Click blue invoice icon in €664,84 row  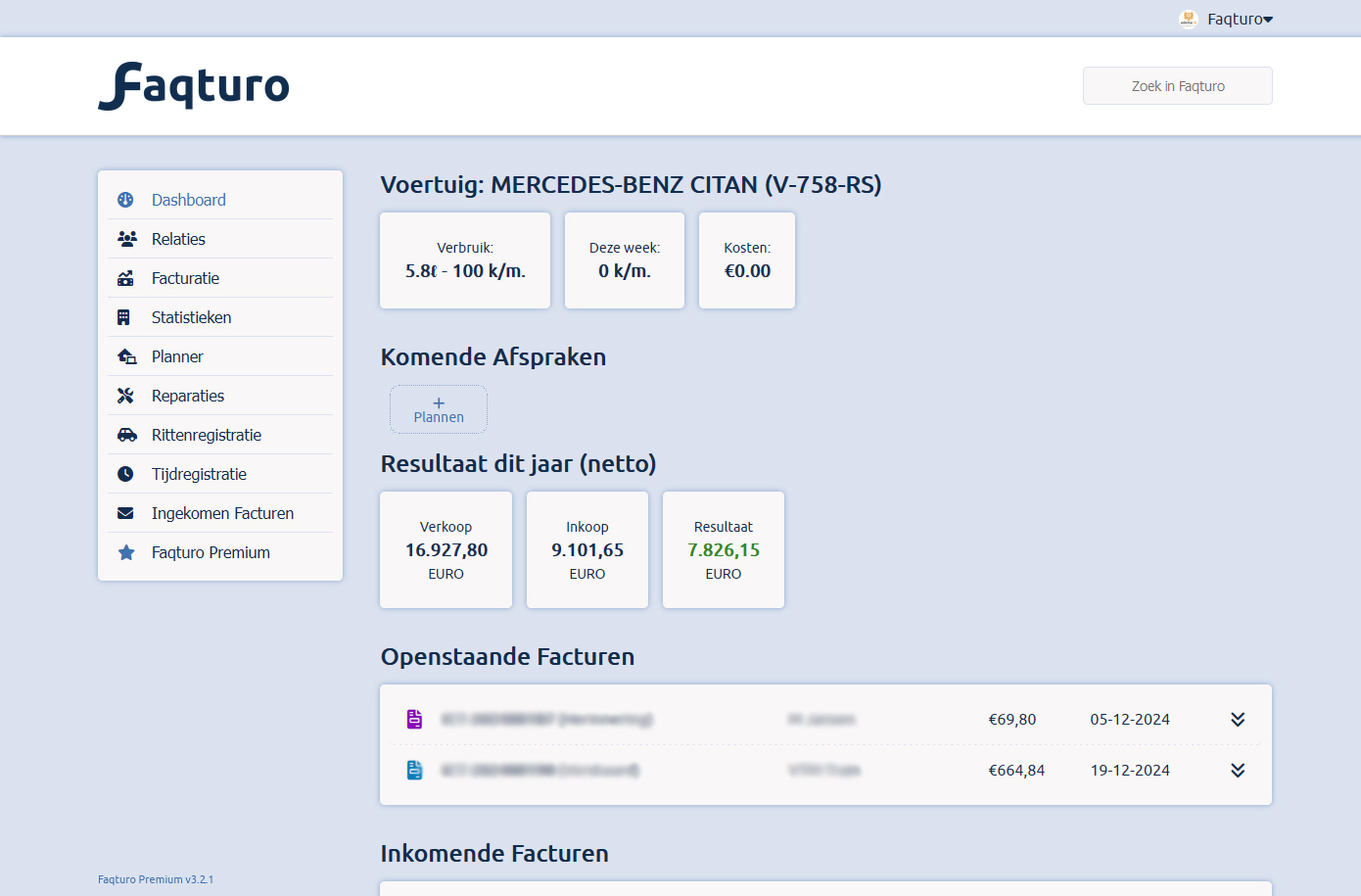(x=414, y=770)
